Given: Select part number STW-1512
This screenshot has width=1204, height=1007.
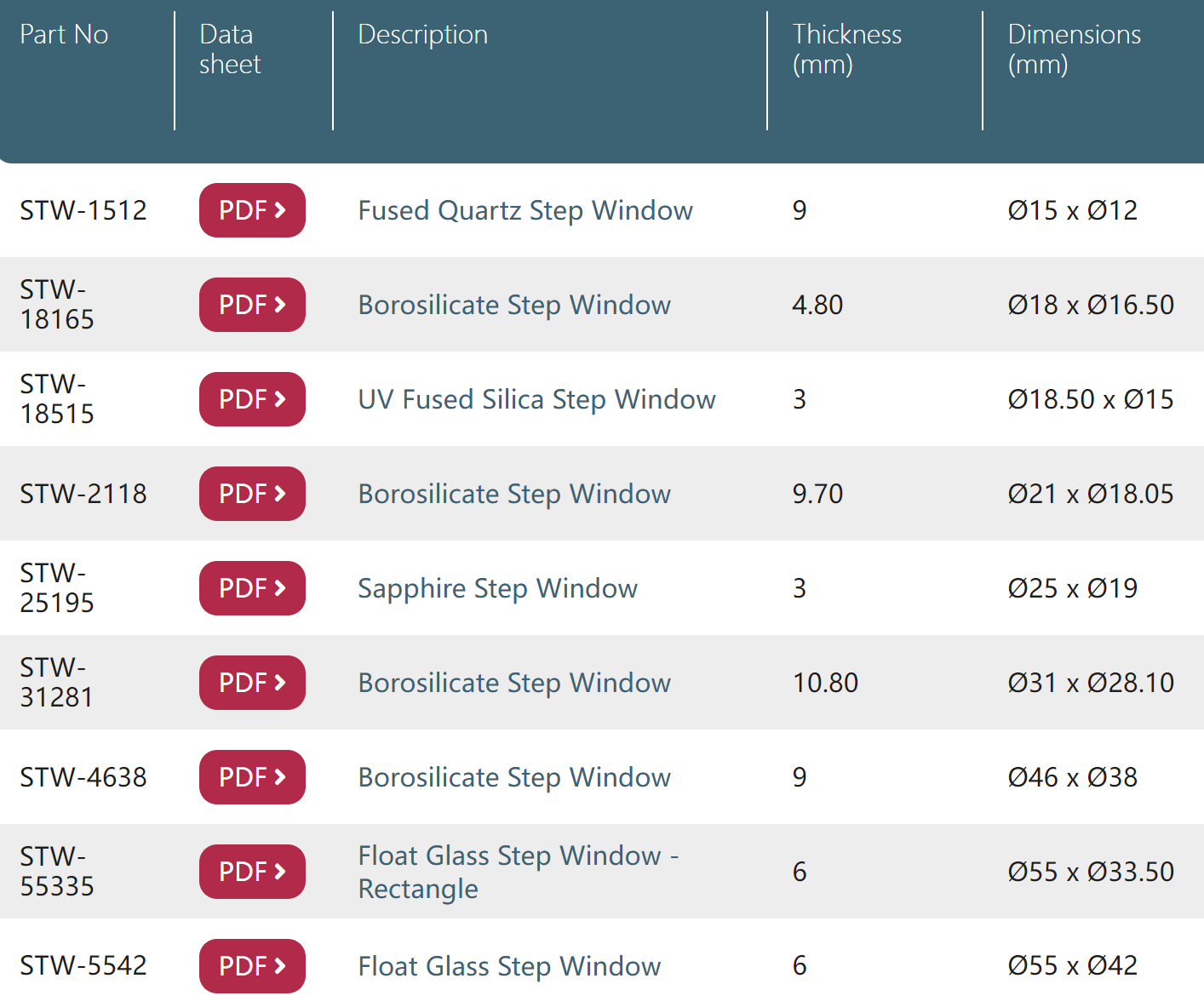Looking at the screenshot, I should pyautogui.click(x=83, y=210).
